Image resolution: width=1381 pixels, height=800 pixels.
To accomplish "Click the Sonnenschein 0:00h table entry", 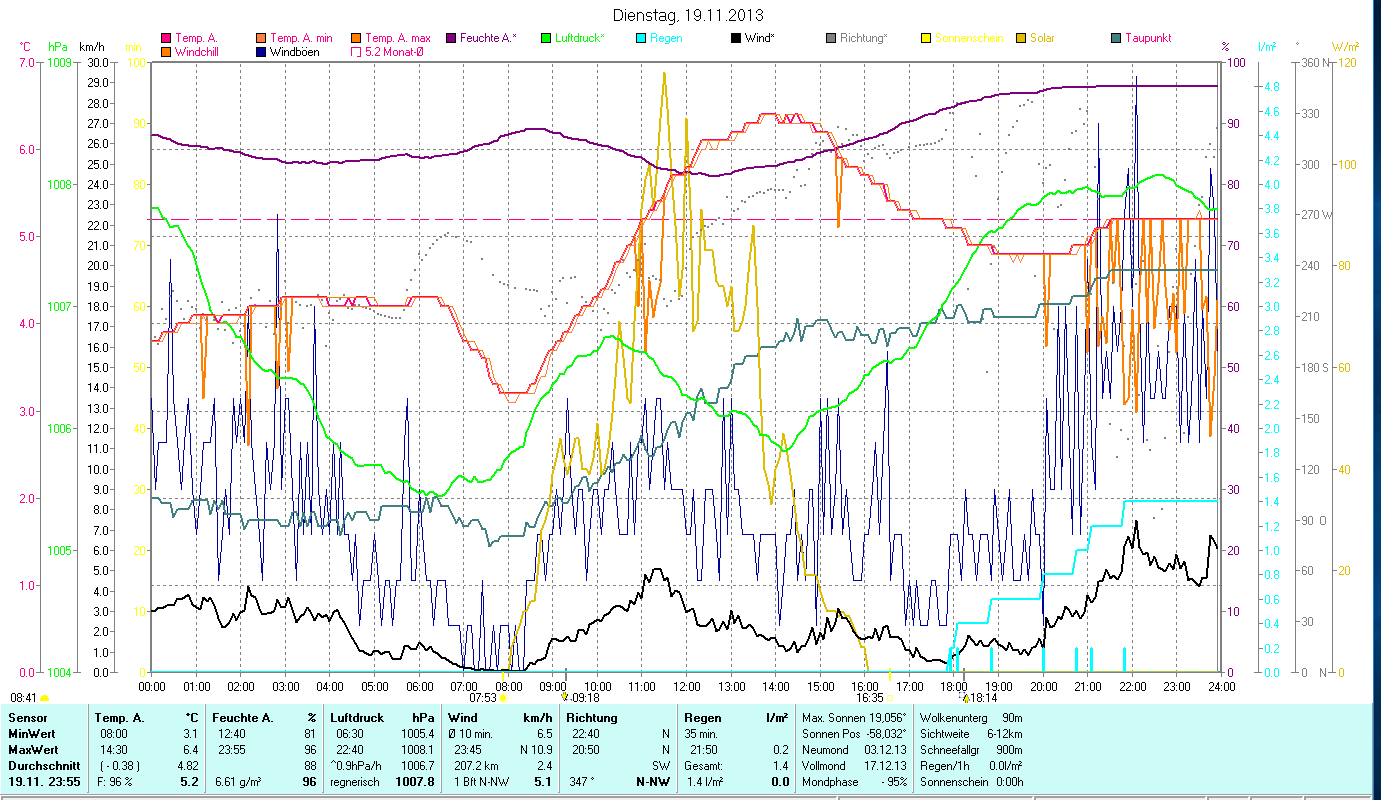I will [971, 782].
